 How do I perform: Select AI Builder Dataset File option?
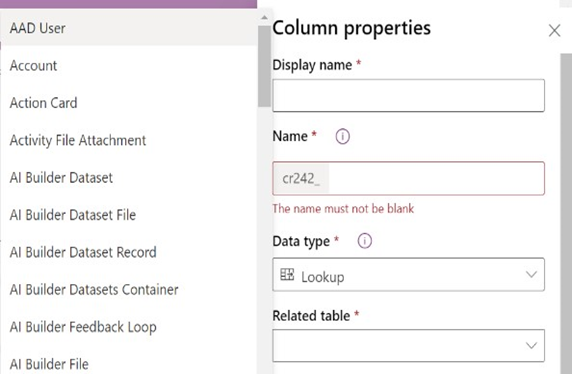click(x=128, y=215)
